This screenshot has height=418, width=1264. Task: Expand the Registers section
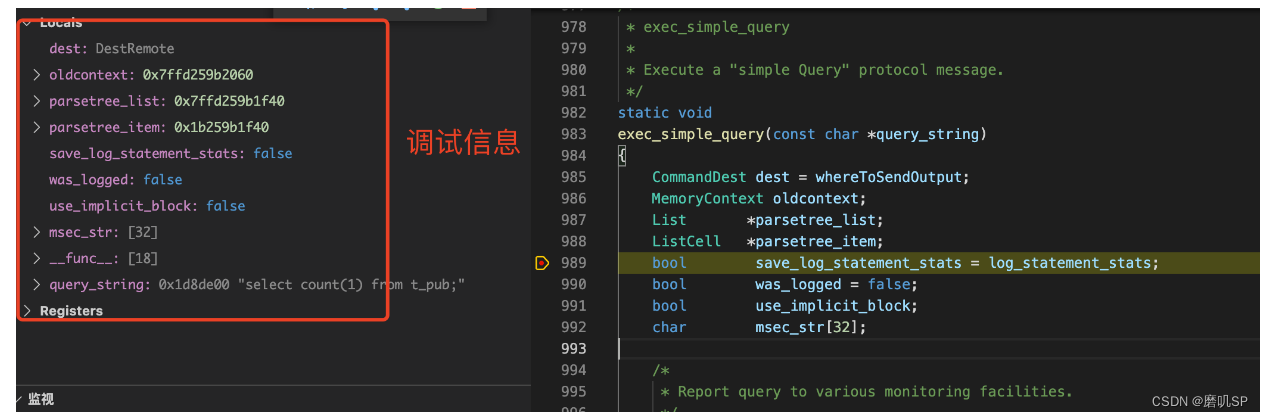click(x=27, y=311)
